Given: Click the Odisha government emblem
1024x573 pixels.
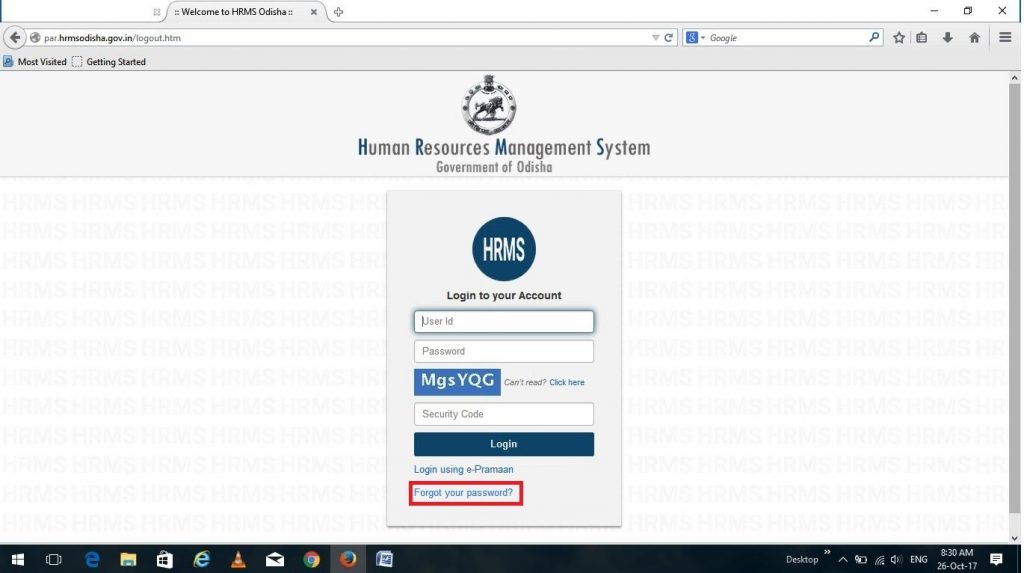Looking at the screenshot, I should coord(488,105).
